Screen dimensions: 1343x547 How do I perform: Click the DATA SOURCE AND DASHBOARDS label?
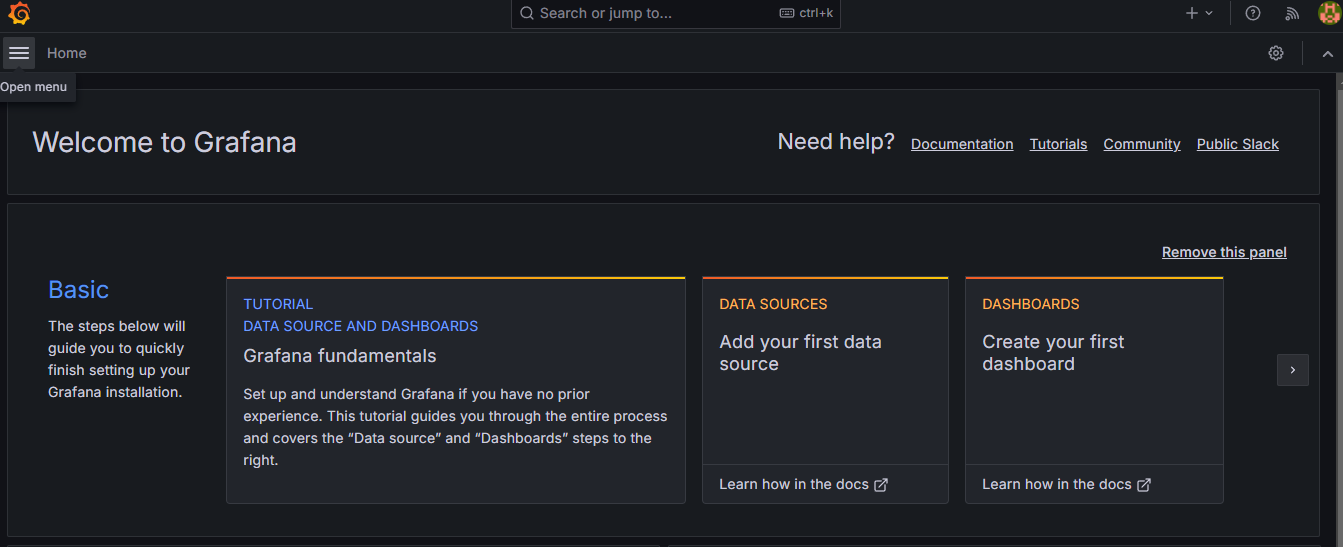click(x=361, y=326)
